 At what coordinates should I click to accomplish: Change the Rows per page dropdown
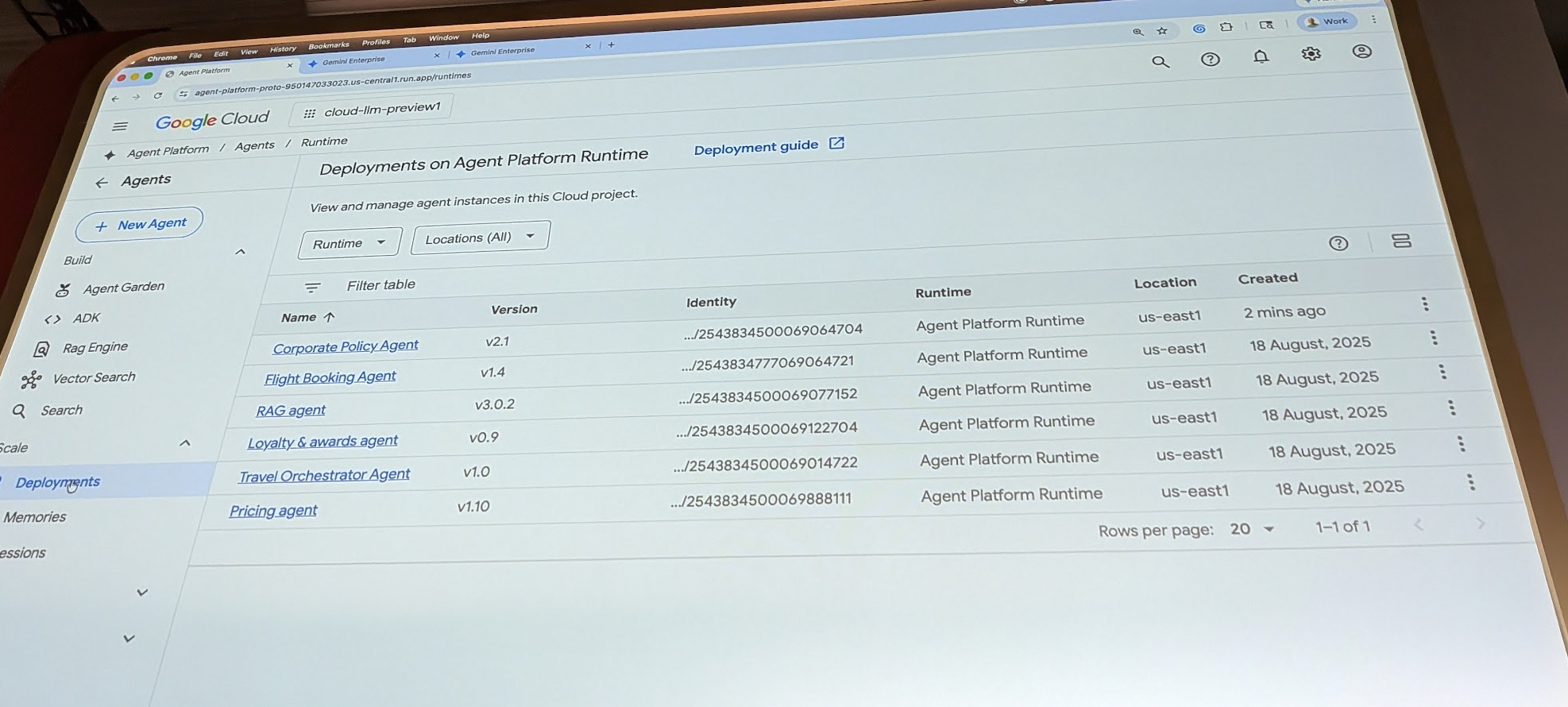[x=1252, y=529]
